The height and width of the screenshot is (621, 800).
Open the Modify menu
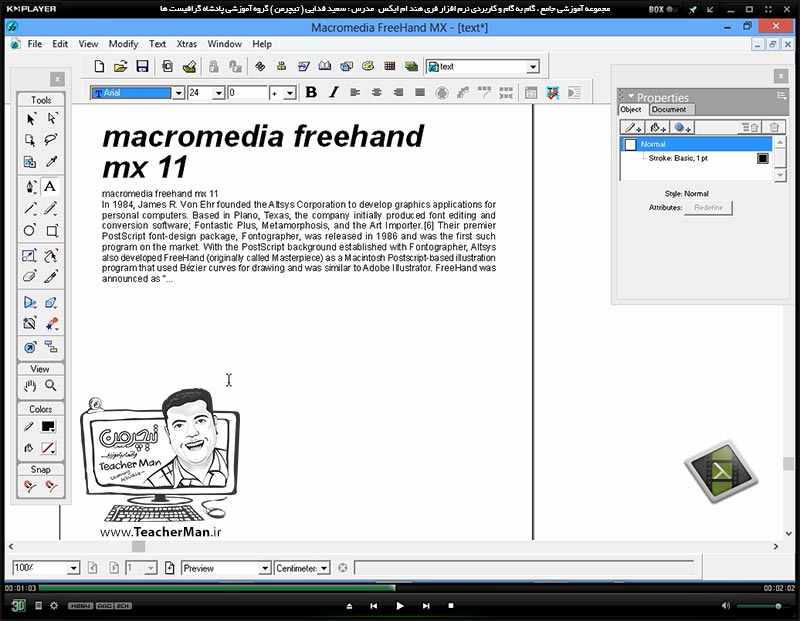(123, 44)
